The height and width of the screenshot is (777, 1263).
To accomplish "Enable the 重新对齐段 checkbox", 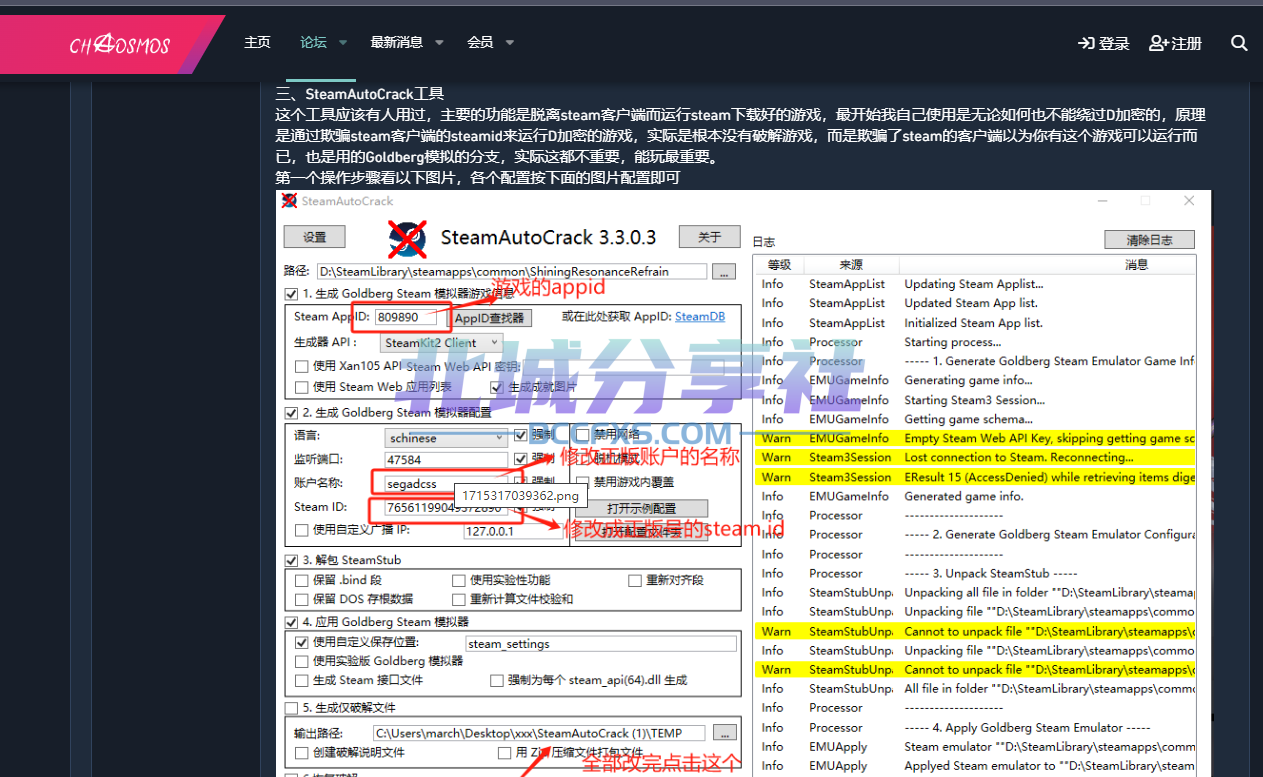I will coord(635,580).
